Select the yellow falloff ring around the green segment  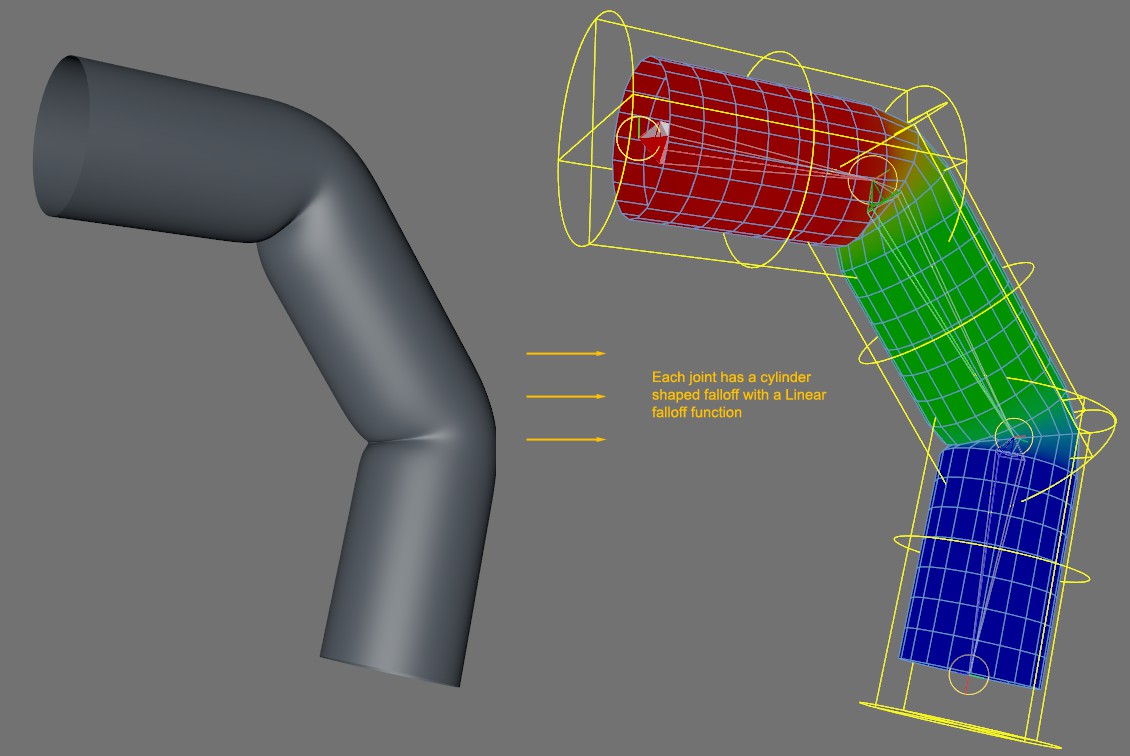point(946,315)
